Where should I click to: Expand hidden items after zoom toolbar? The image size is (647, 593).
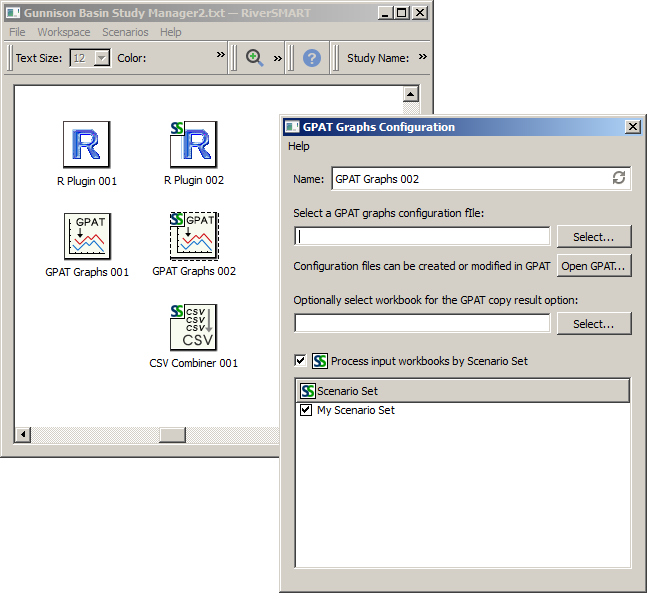278,58
